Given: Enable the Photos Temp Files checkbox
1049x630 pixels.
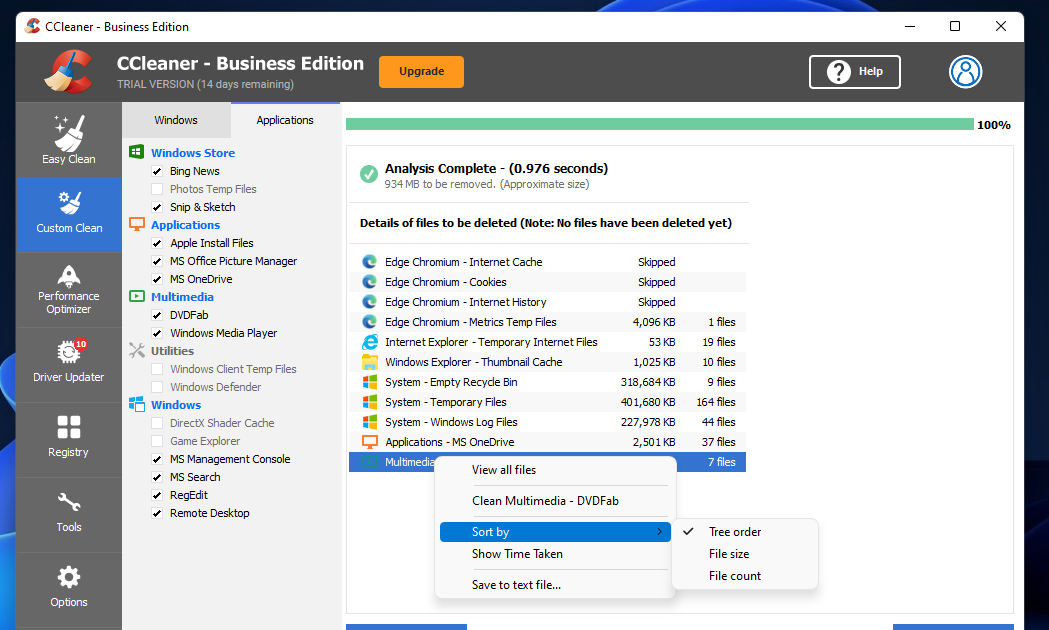Looking at the screenshot, I should point(157,189).
